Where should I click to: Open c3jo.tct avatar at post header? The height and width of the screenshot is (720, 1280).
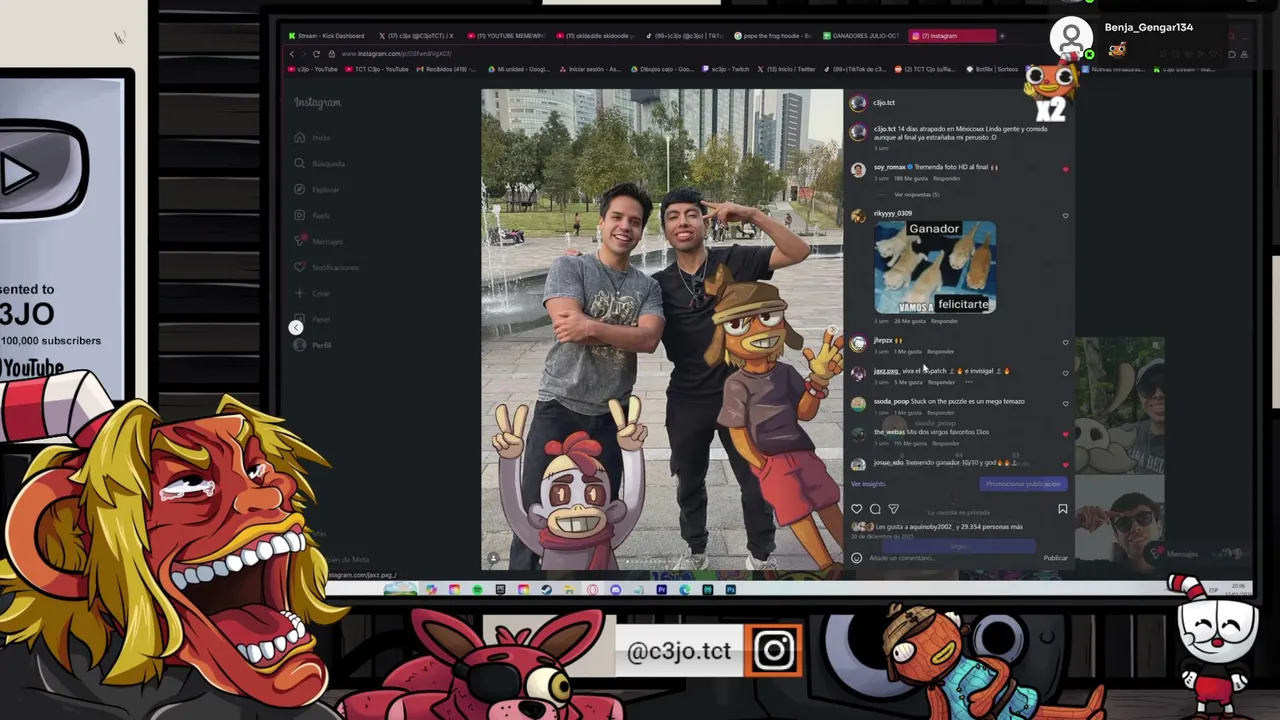coord(858,103)
